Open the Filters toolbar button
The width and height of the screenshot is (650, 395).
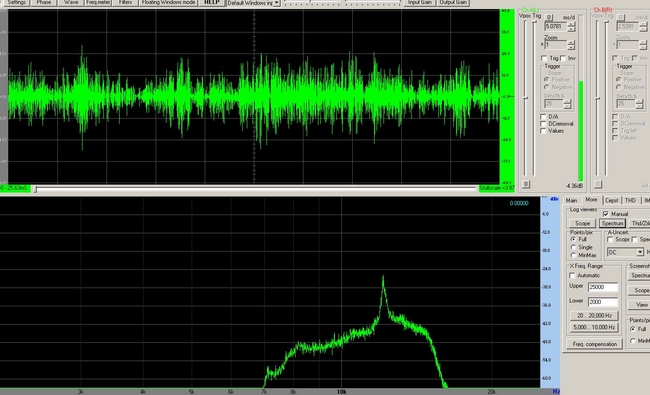click(x=125, y=2)
